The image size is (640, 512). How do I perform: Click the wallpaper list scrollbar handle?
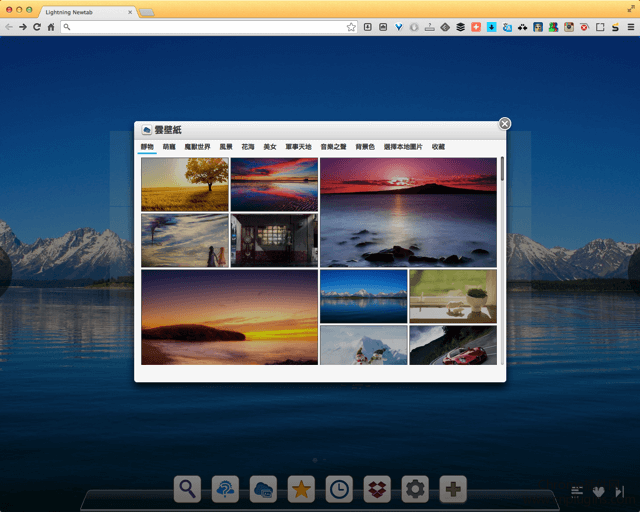click(x=502, y=169)
